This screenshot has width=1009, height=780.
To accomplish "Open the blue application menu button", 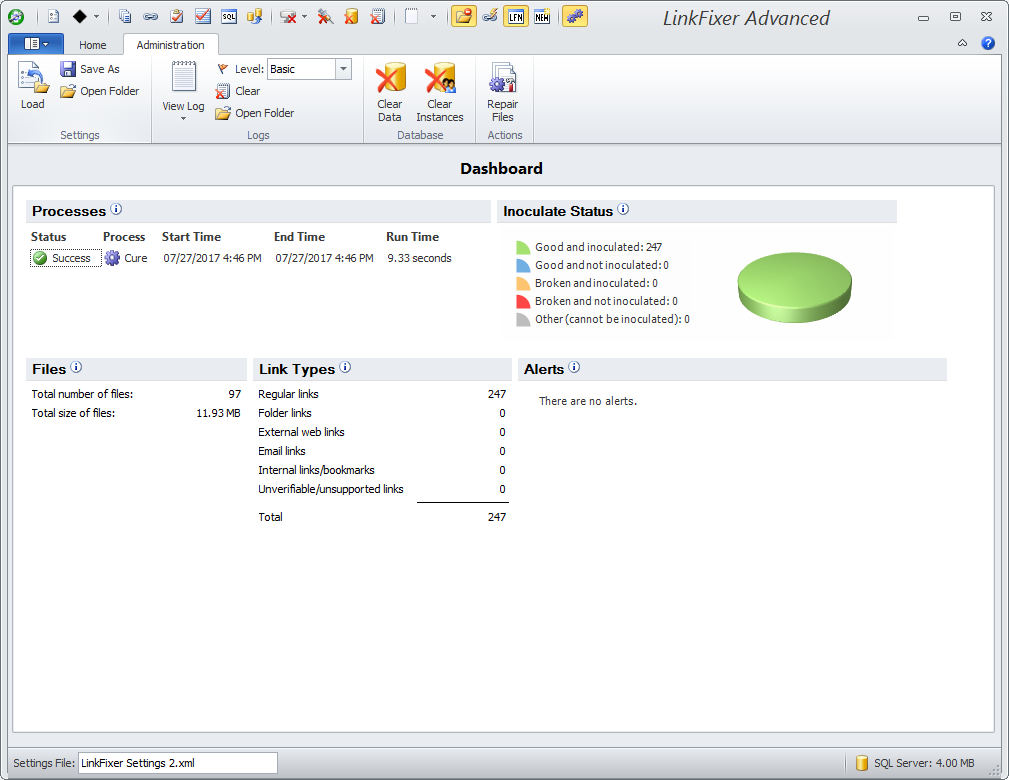I will click(36, 44).
